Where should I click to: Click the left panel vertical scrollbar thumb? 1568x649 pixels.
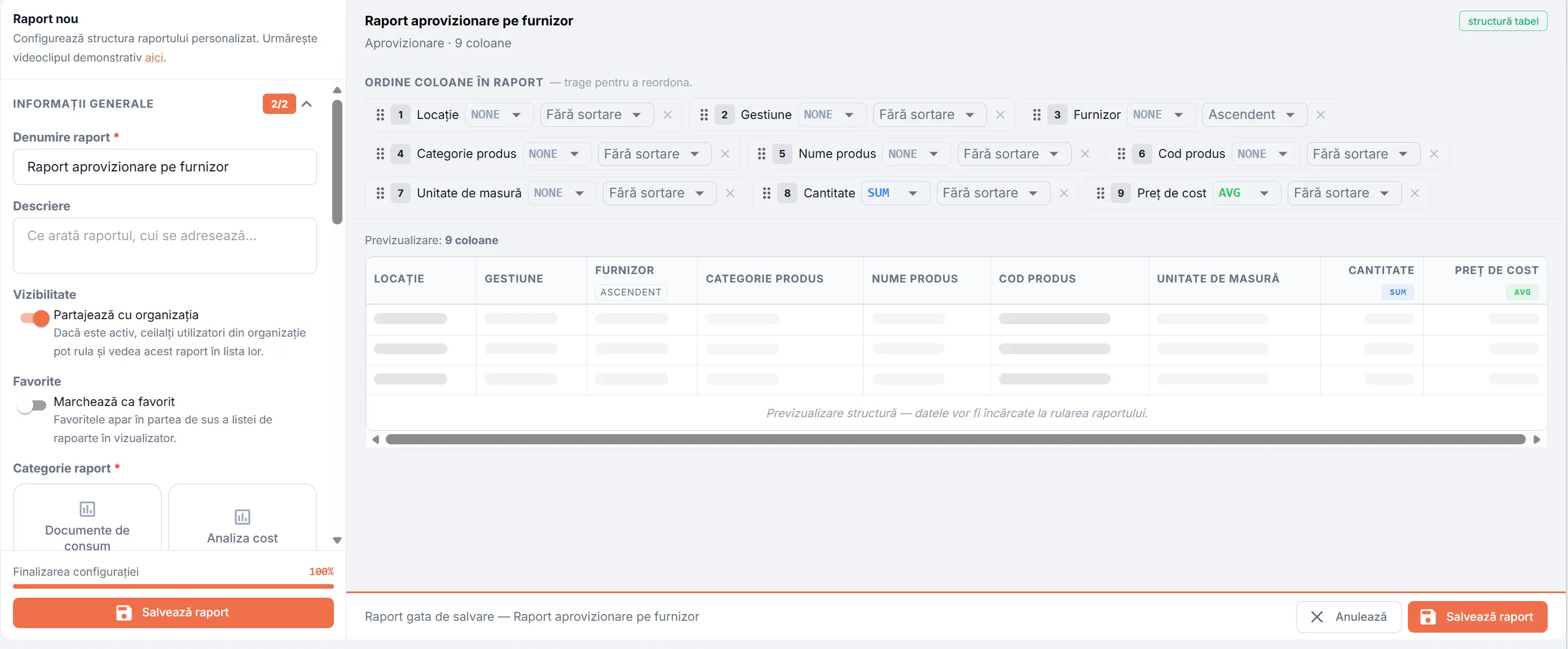(337, 162)
